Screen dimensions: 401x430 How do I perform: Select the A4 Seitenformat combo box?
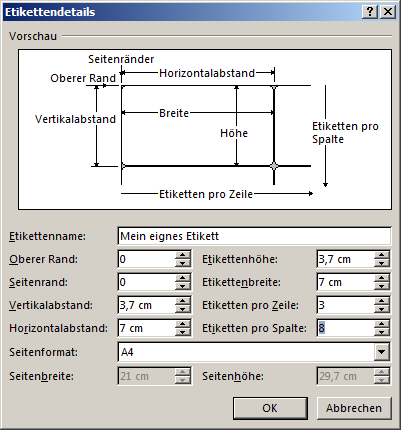pyautogui.click(x=254, y=352)
